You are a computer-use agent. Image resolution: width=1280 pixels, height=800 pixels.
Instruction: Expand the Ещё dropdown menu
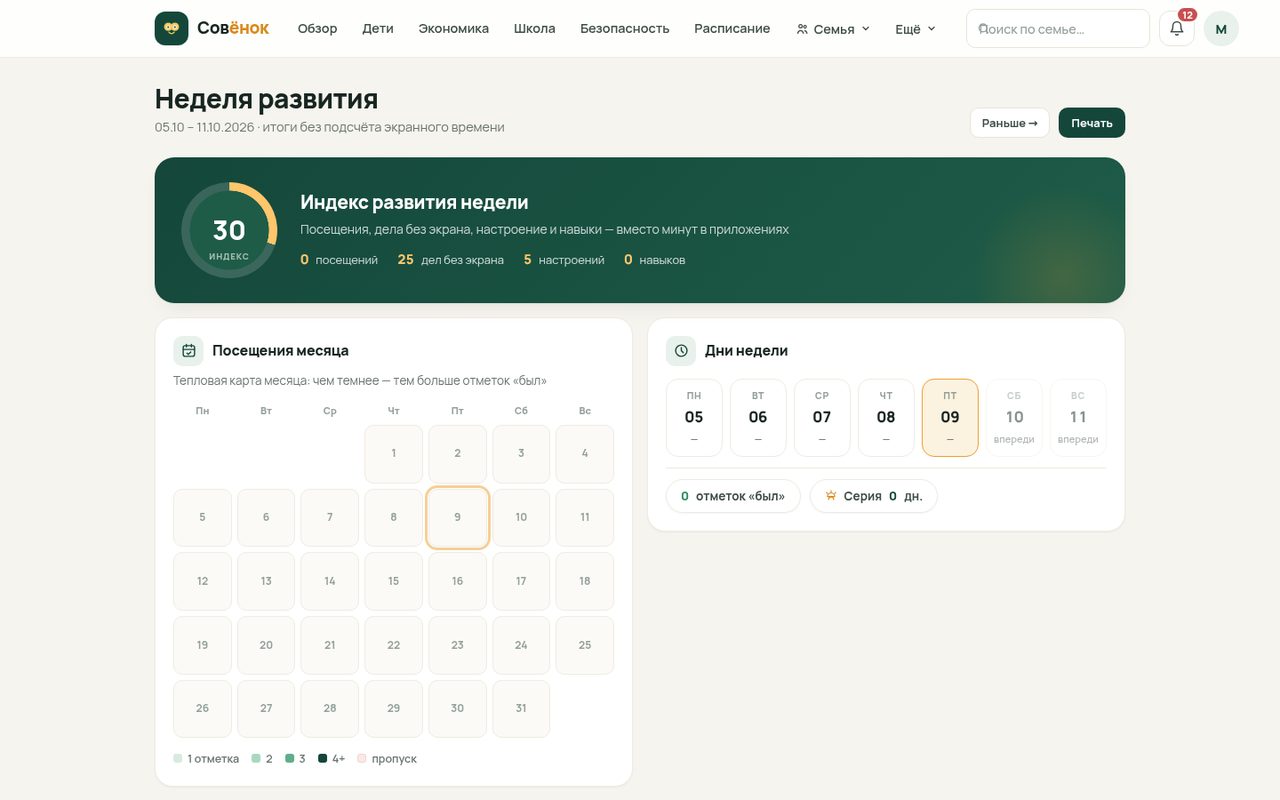point(915,29)
